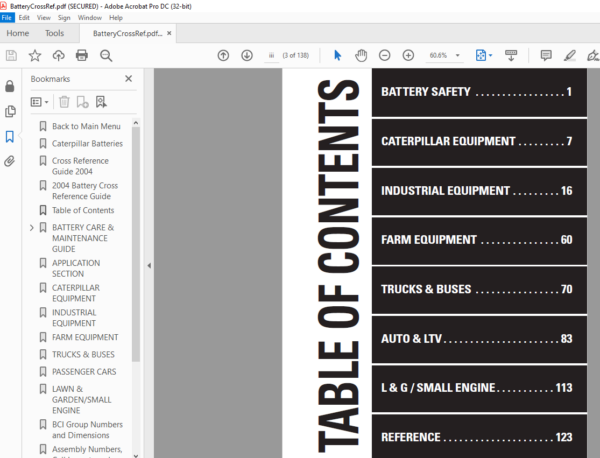This screenshot has width=600, height=458.
Task: Expand BATTERY CARE & MAINTENANCE GUIDE bookmark
Action: (x=32, y=228)
